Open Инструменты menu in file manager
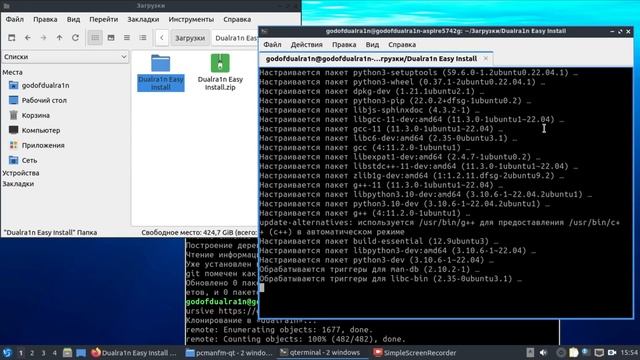Image resolution: width=640 pixels, height=360 pixels. [191, 19]
